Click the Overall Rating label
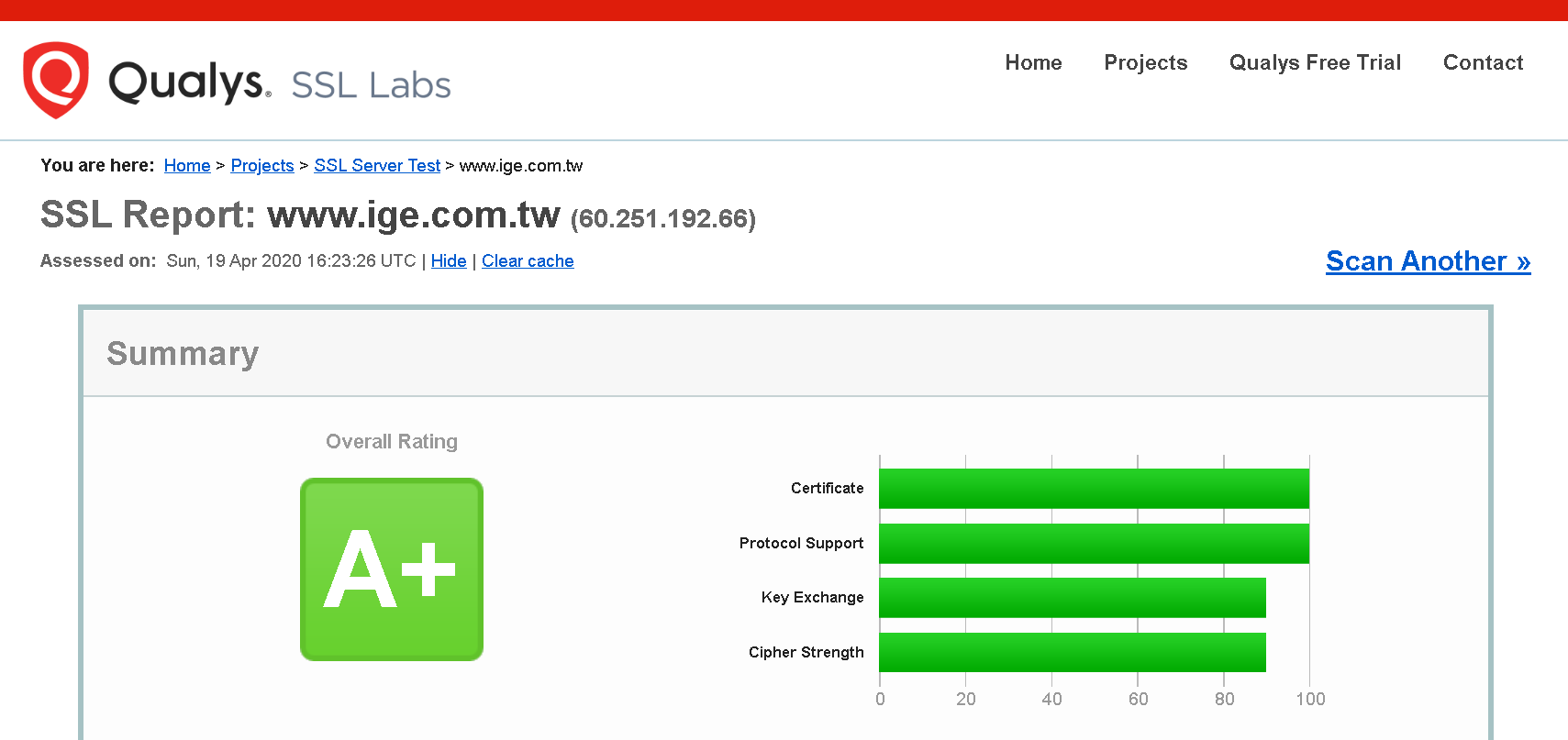The image size is (1568, 740). pyautogui.click(x=392, y=441)
